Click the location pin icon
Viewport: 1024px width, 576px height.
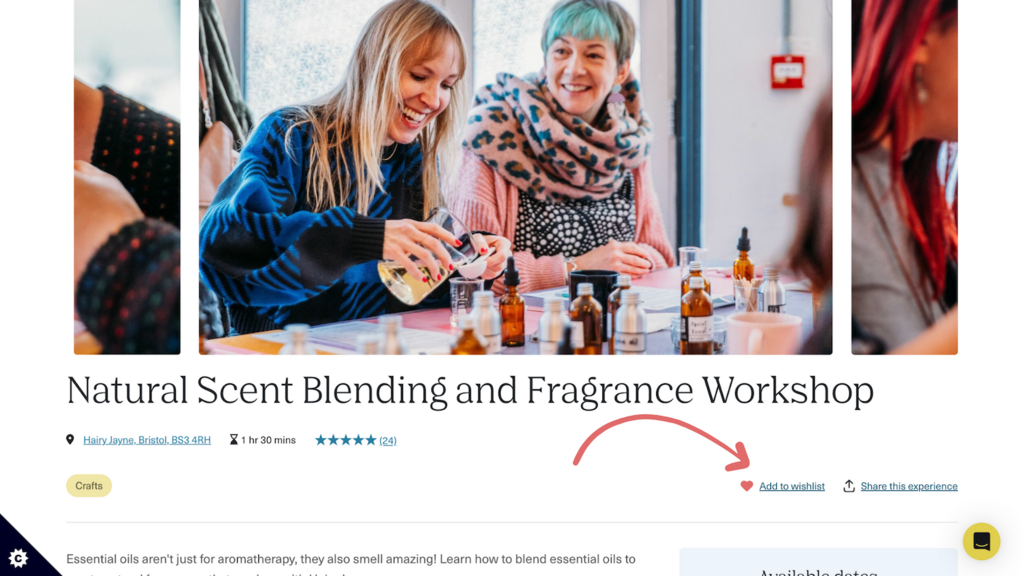click(x=70, y=440)
